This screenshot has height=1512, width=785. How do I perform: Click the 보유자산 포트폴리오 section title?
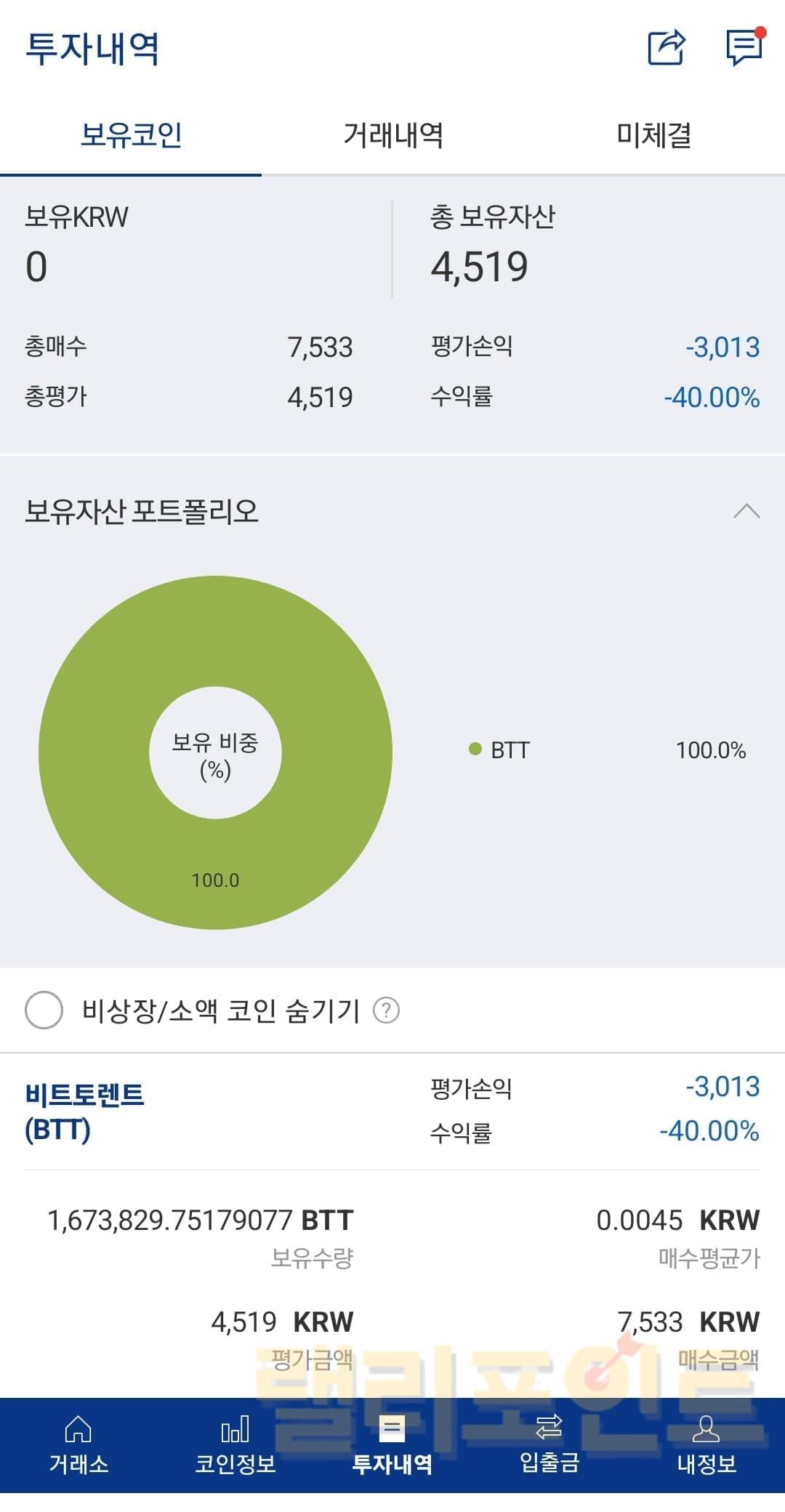tap(142, 512)
